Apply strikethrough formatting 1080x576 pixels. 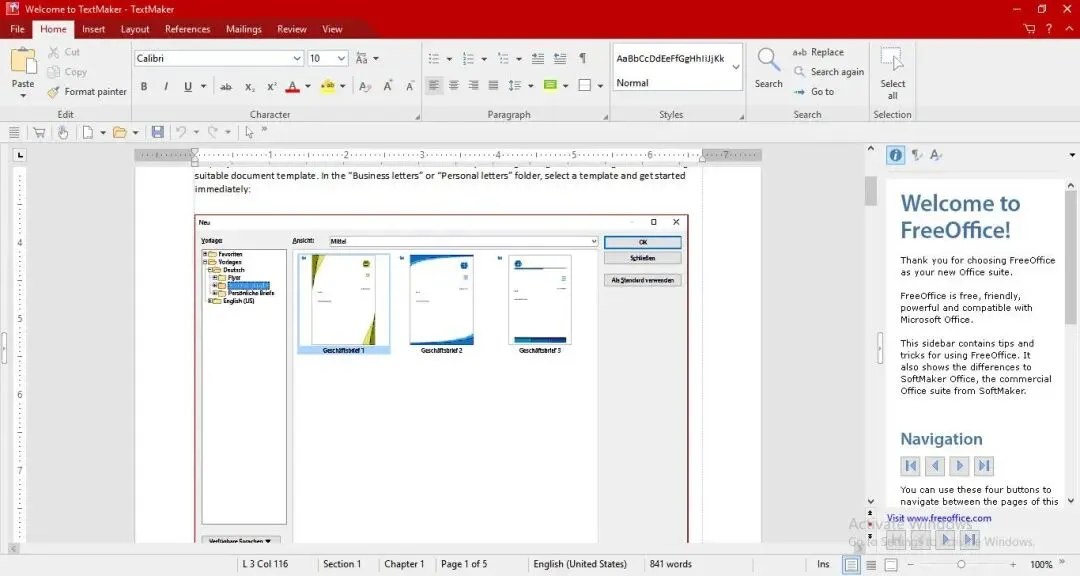[x=226, y=86]
